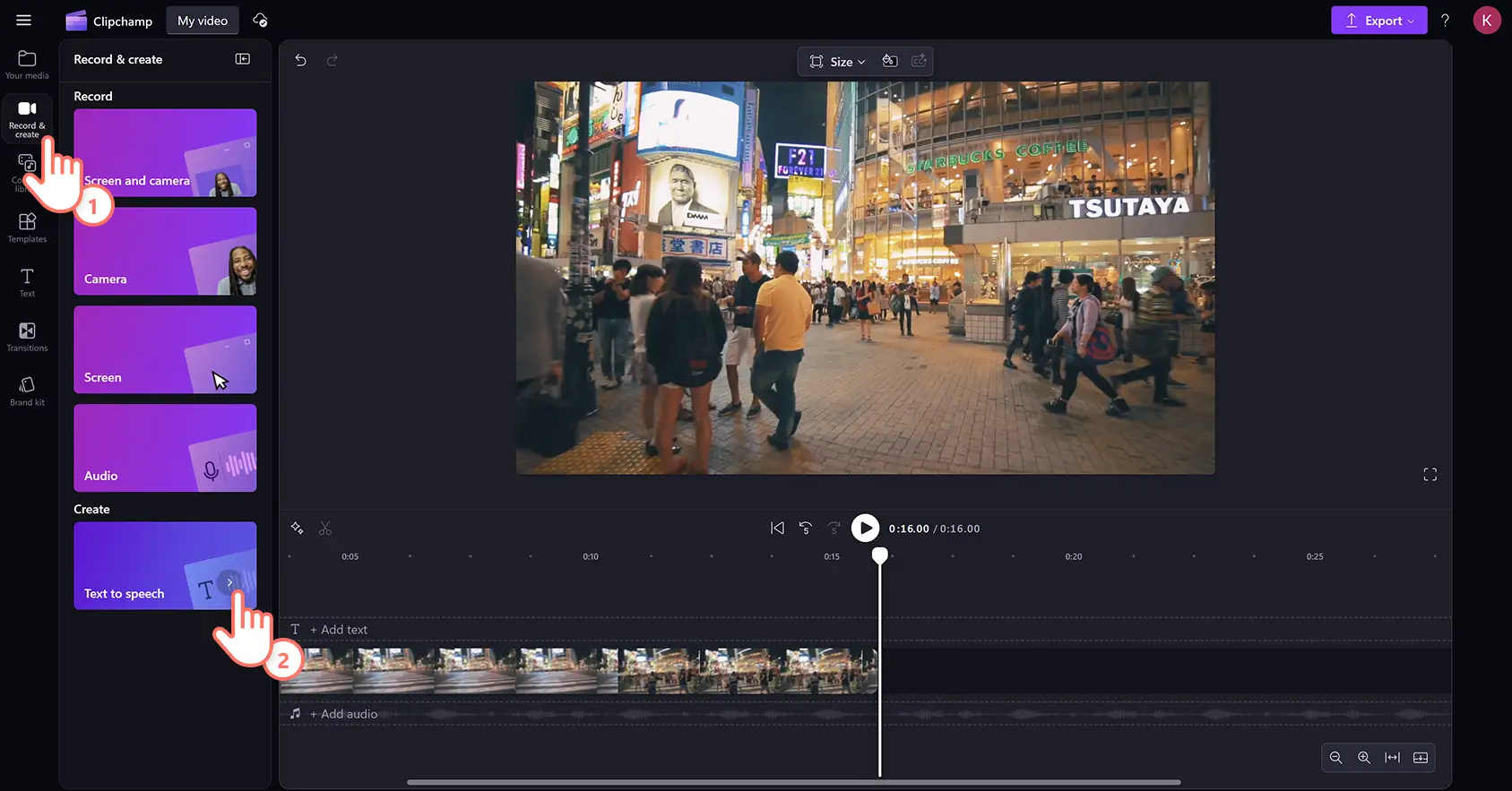This screenshot has height=791, width=1512.
Task: Skip forward five seconds
Action: tap(834, 529)
